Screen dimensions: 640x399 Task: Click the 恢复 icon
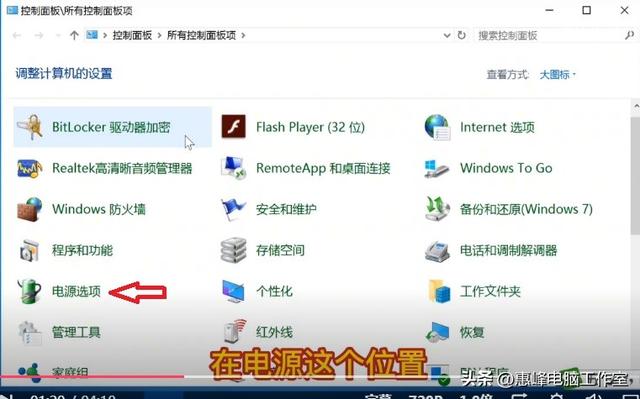(x=437, y=332)
